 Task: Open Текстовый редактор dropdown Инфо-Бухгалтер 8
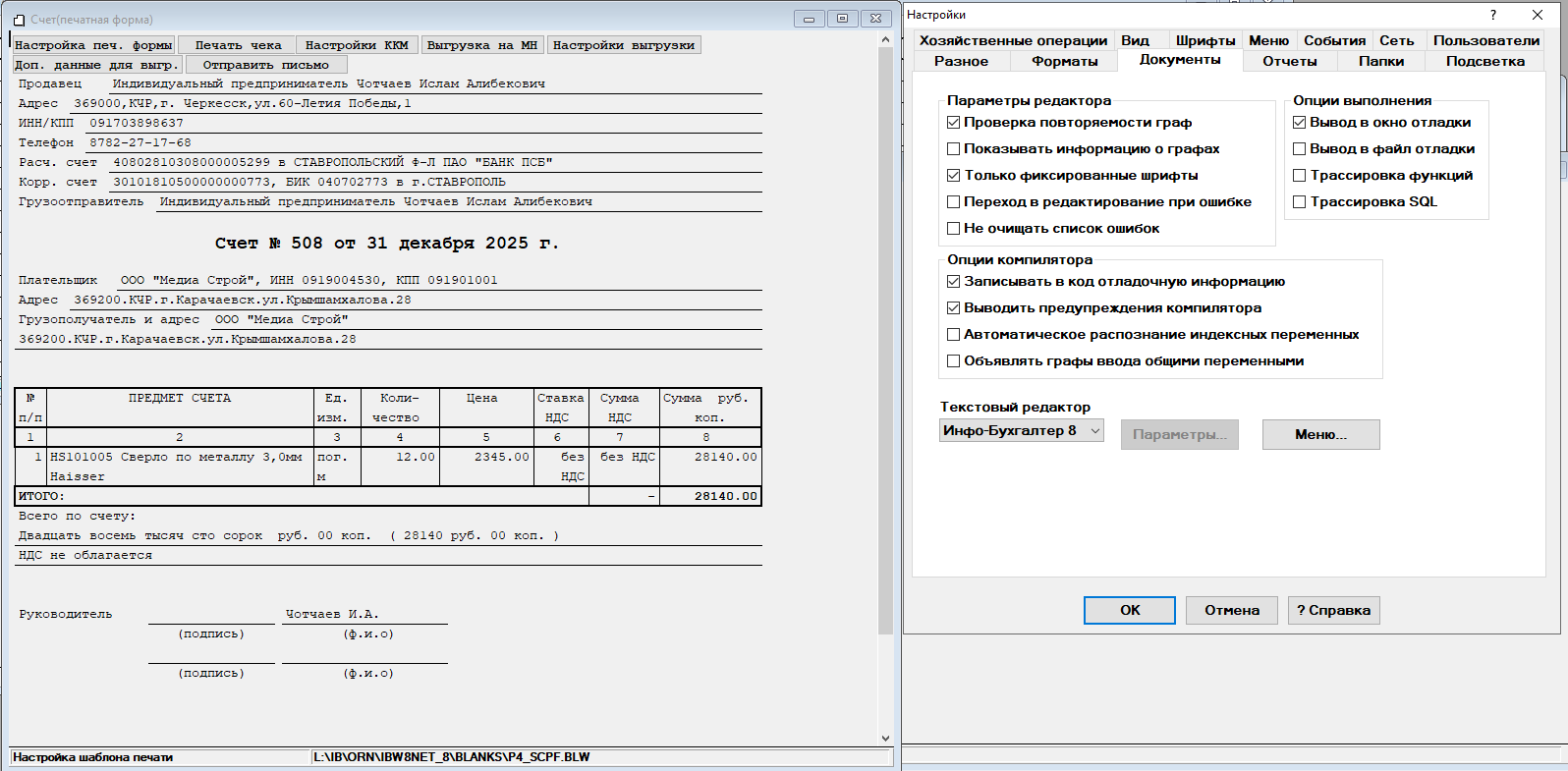(1022, 431)
